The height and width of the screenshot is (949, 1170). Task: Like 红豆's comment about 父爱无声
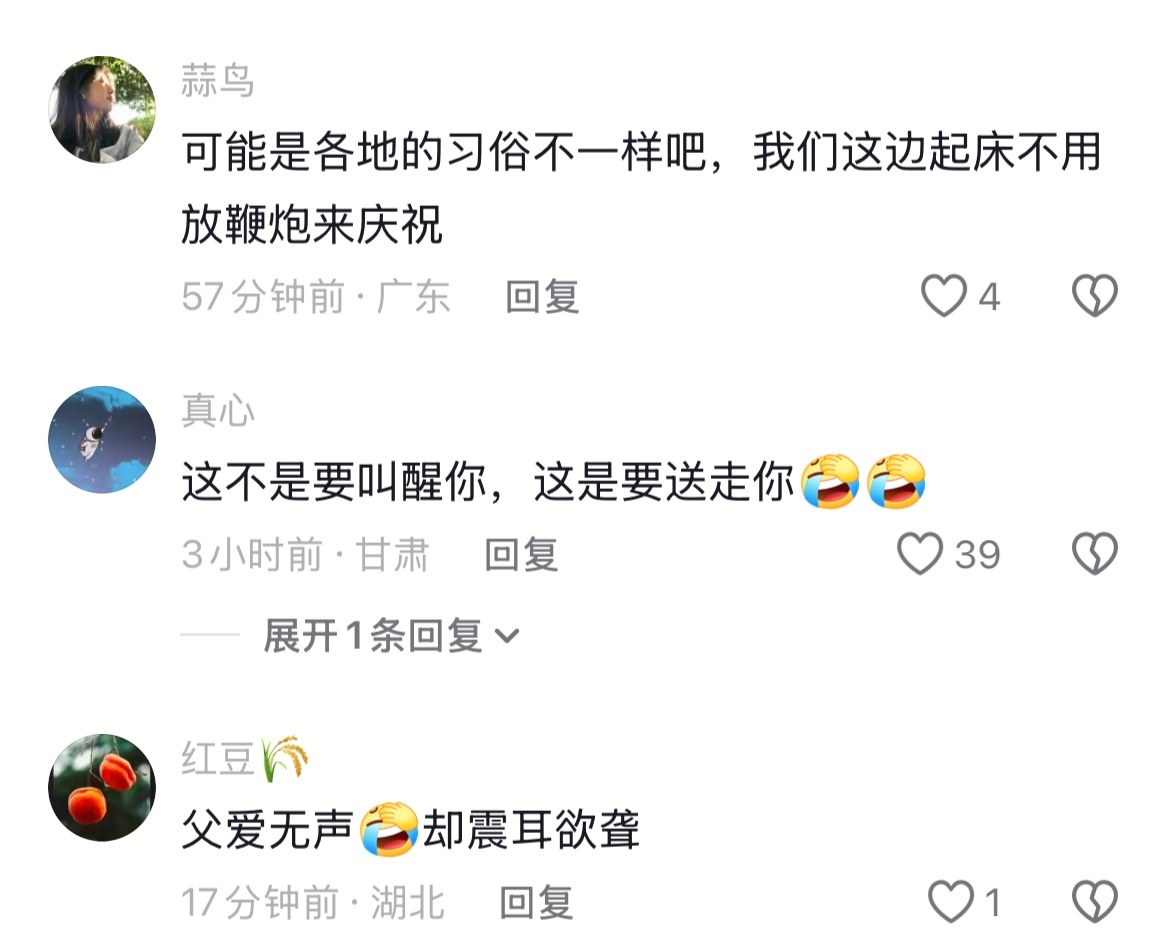[x=951, y=901]
